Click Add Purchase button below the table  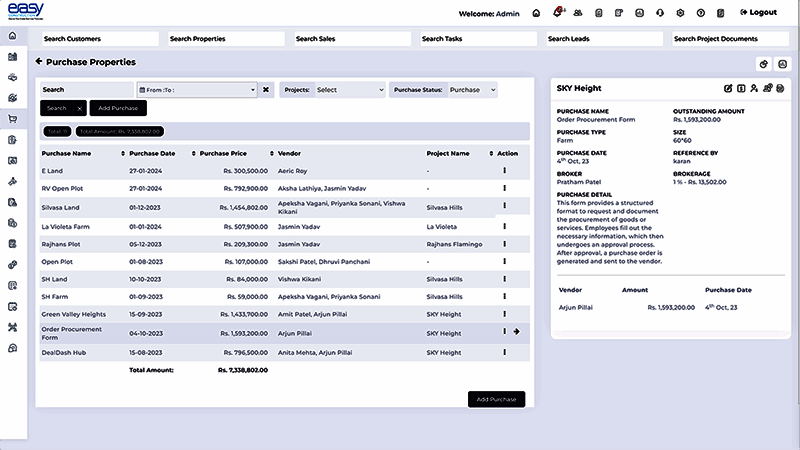(x=496, y=399)
